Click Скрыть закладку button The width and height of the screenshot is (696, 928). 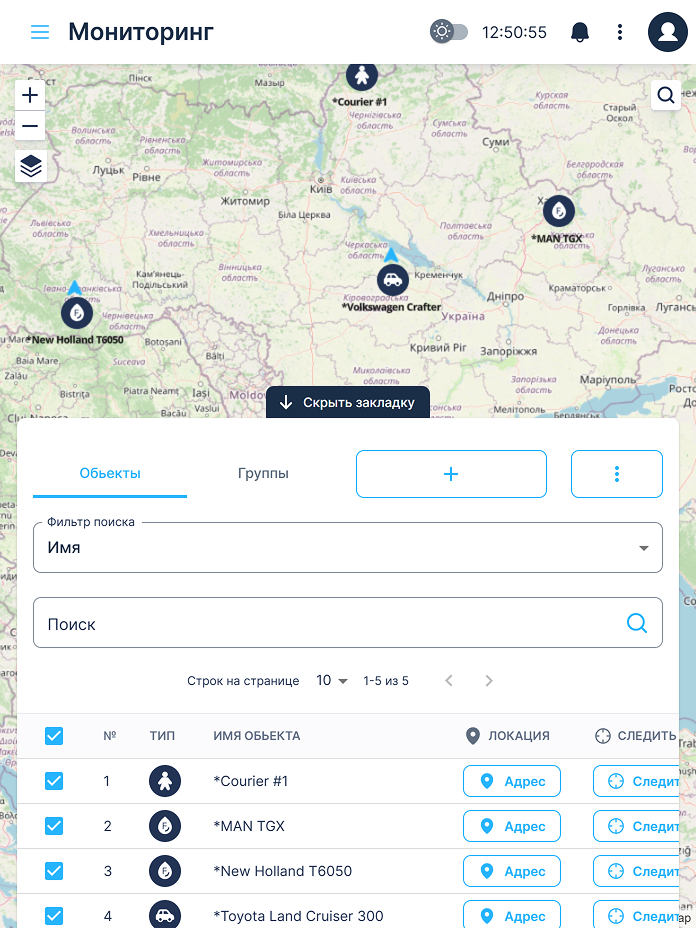(347, 402)
